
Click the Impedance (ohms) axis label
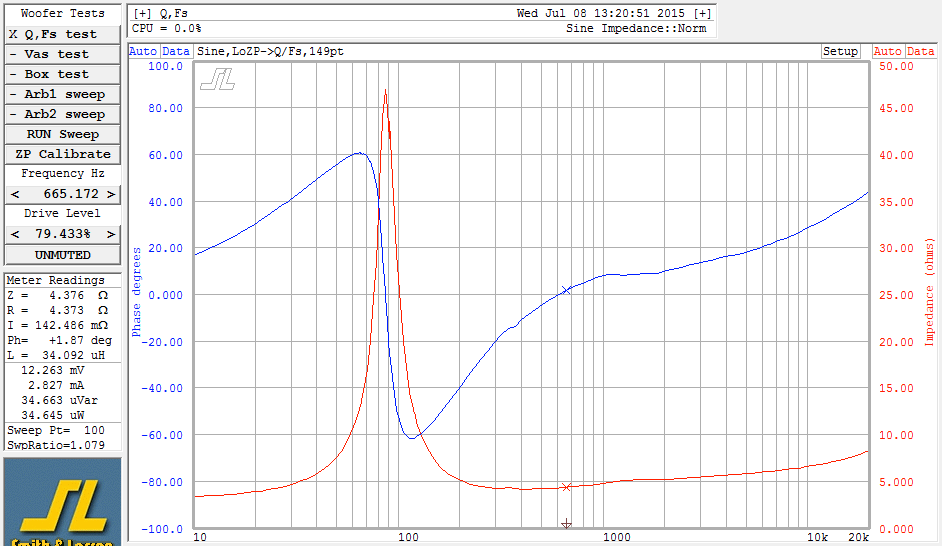point(930,292)
